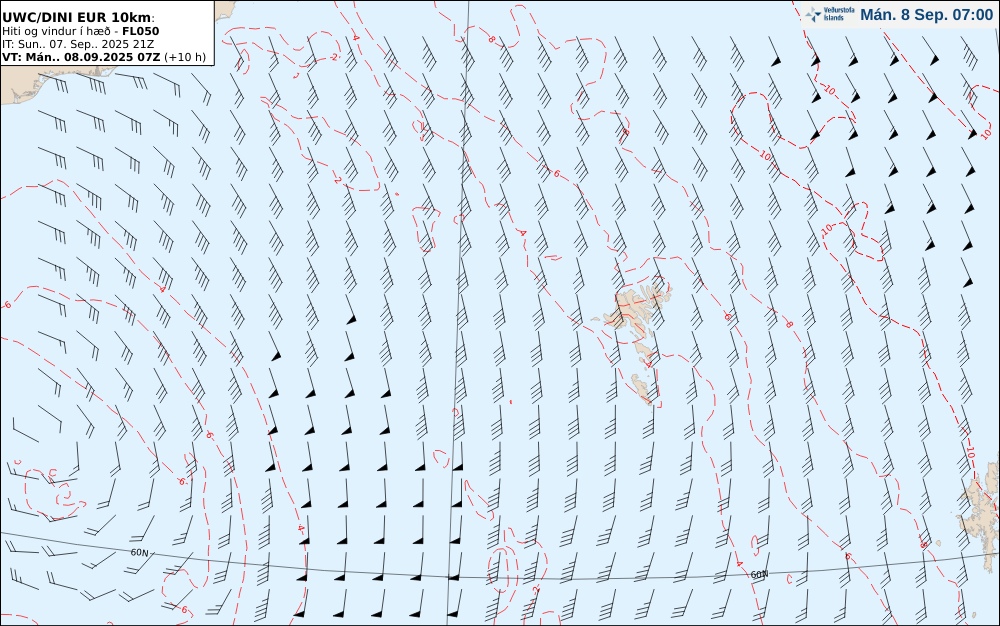Click the 'VT: Mán.. 08.09.2025 07Z' line
The height and width of the screenshot is (626, 1000).
point(82,57)
